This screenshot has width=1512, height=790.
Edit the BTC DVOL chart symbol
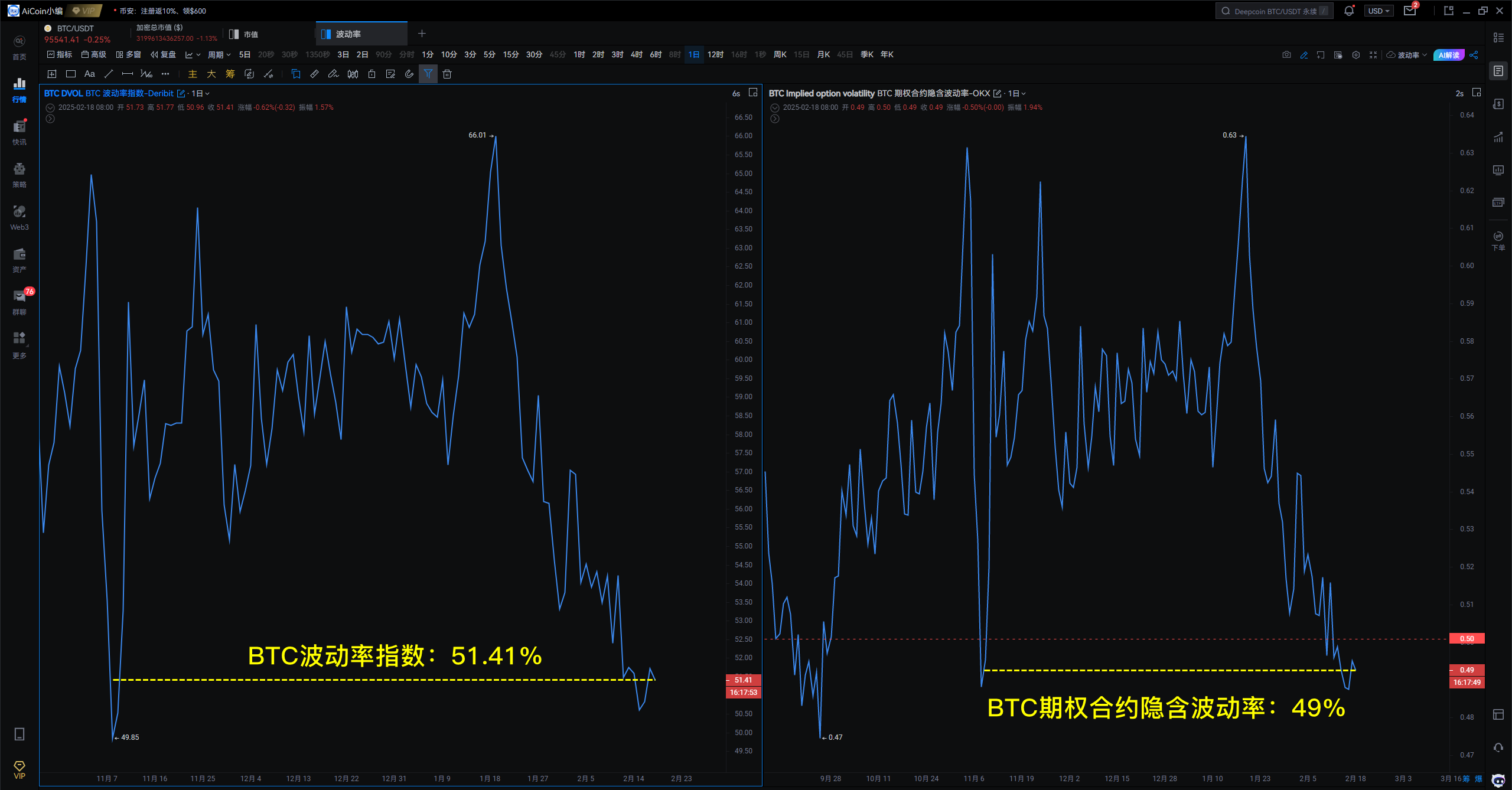(181, 93)
